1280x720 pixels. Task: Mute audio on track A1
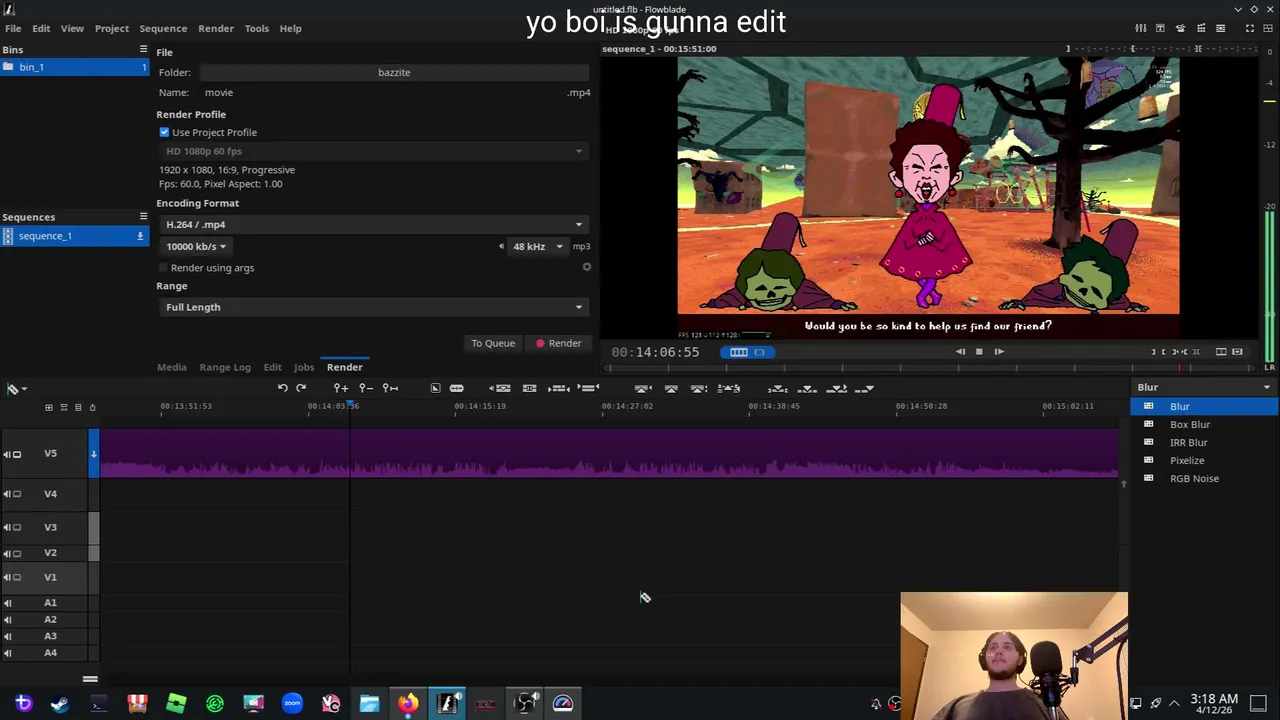(x=7, y=603)
